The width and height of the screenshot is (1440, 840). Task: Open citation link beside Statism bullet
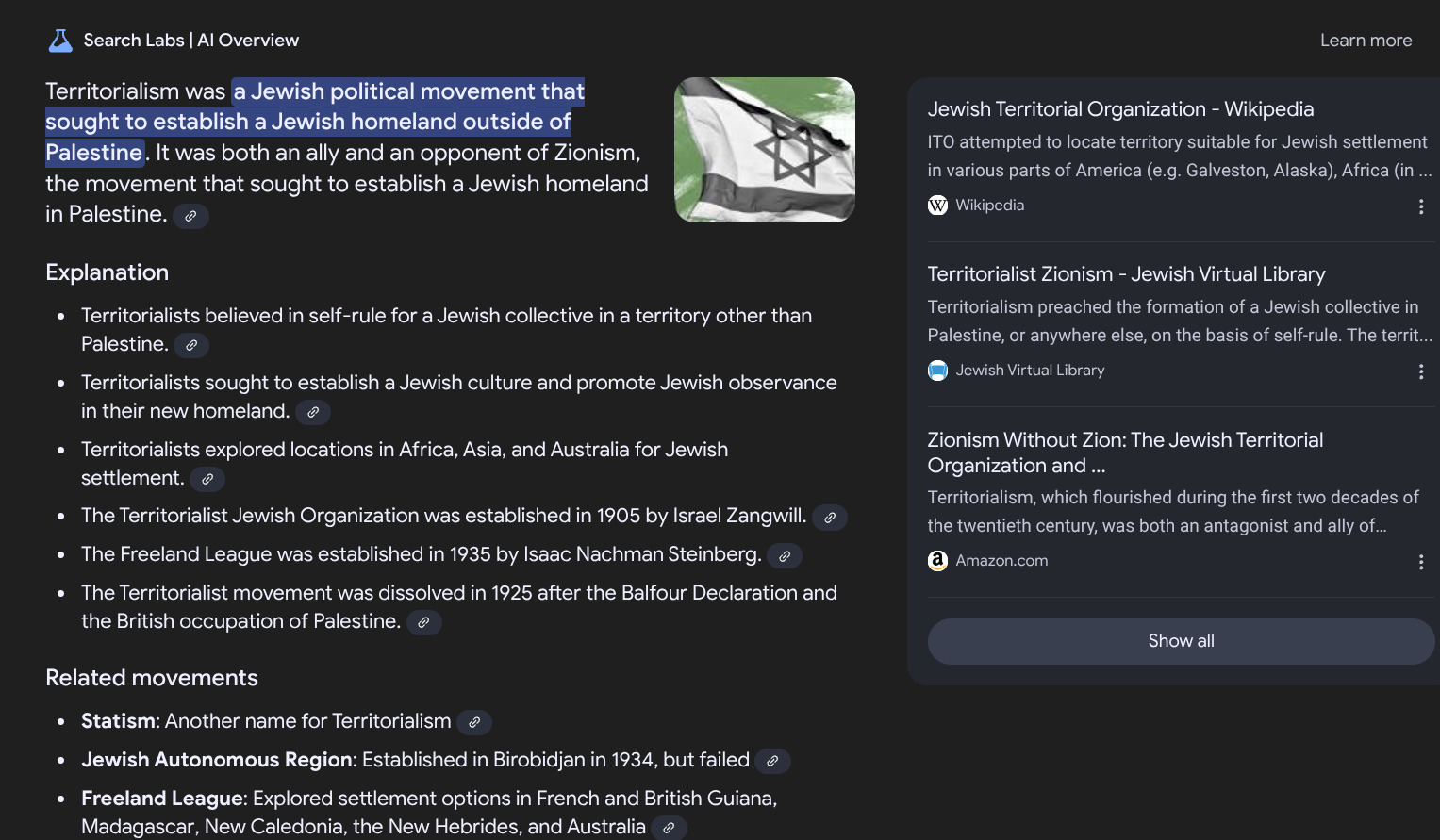point(474,722)
